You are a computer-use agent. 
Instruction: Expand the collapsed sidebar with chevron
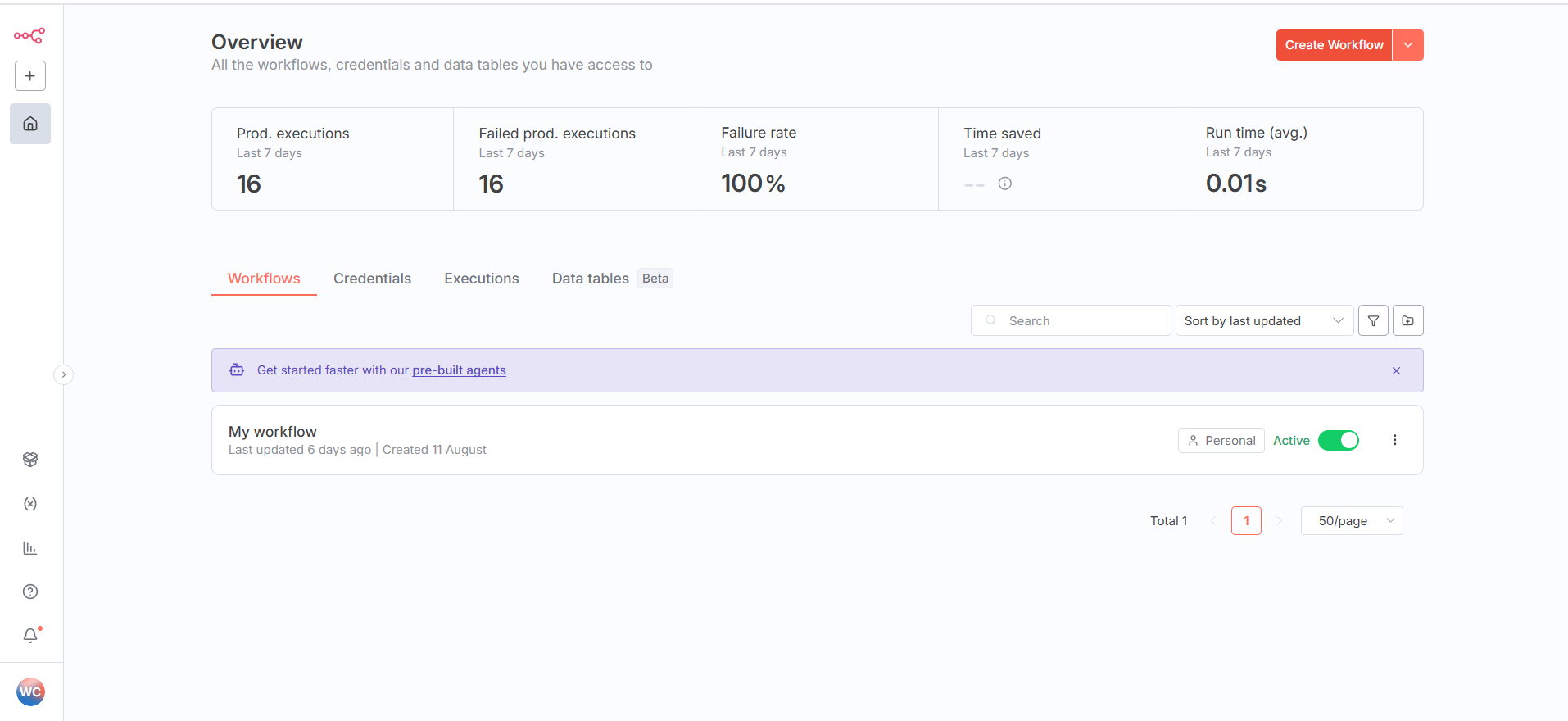tap(63, 374)
